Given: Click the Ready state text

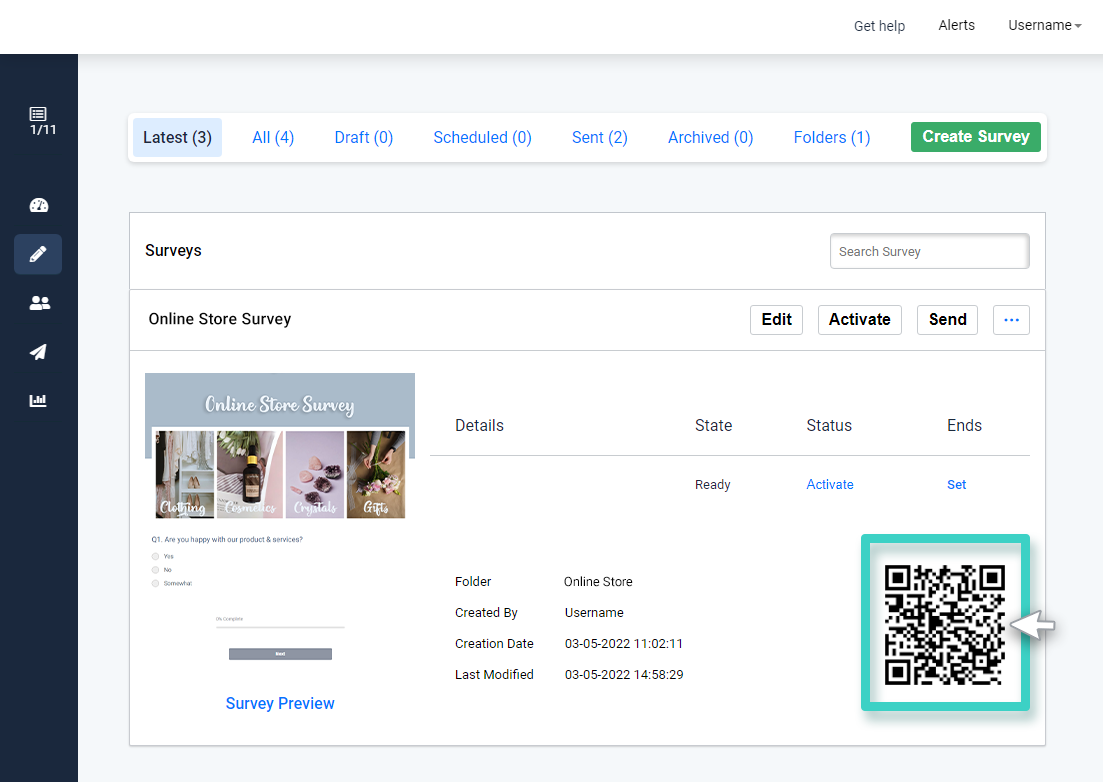Looking at the screenshot, I should (x=713, y=485).
